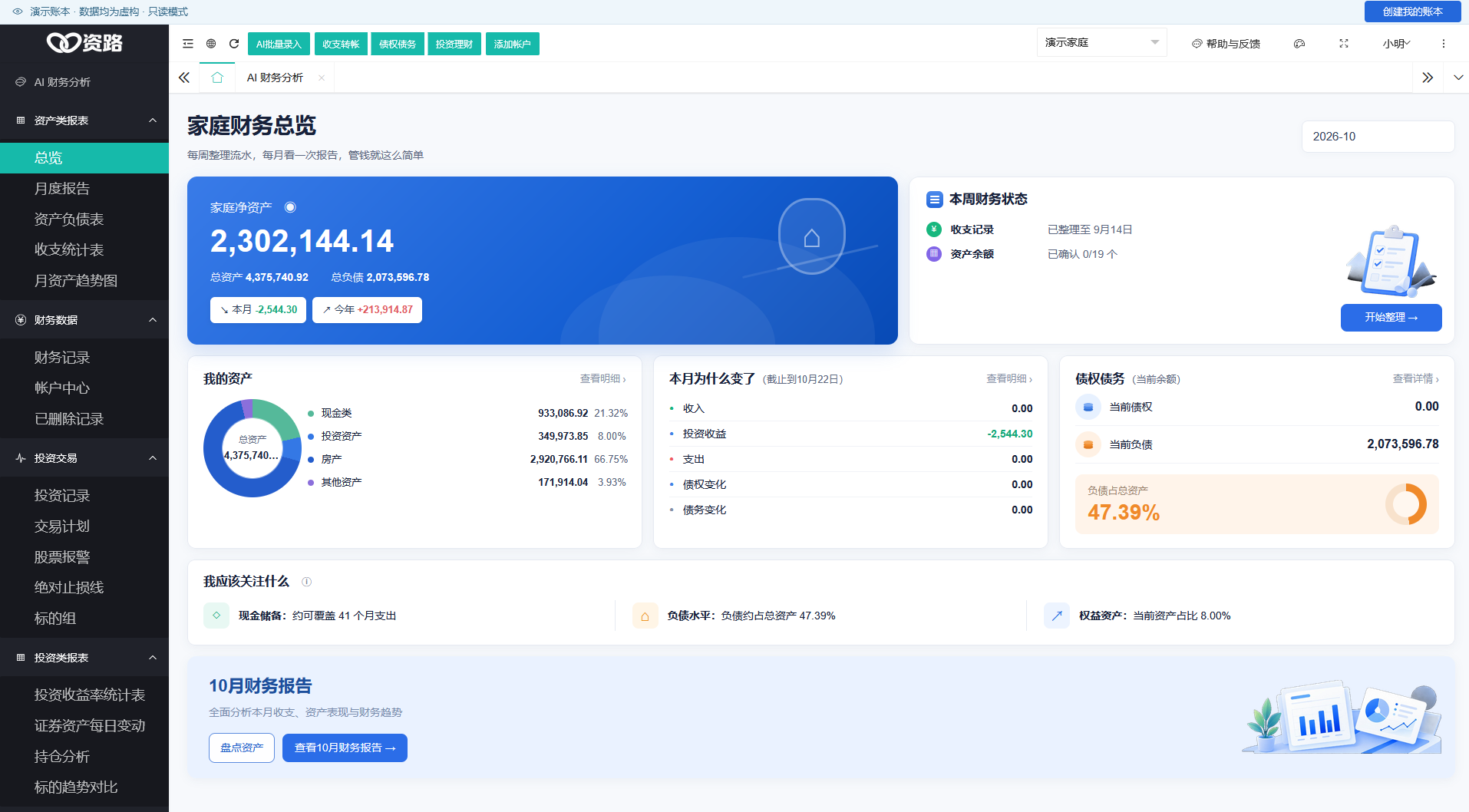The height and width of the screenshot is (812, 1469).
Task: Click the 收支转帐 button
Action: (x=341, y=44)
